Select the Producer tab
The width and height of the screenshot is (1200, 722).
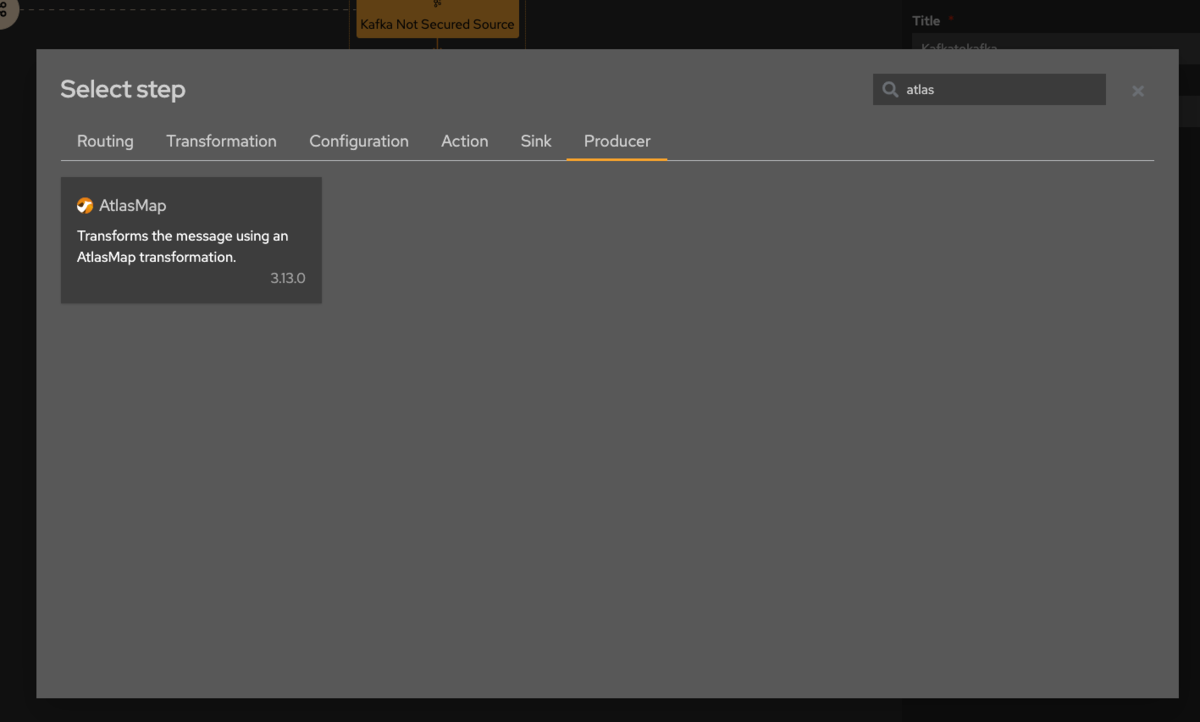(617, 141)
